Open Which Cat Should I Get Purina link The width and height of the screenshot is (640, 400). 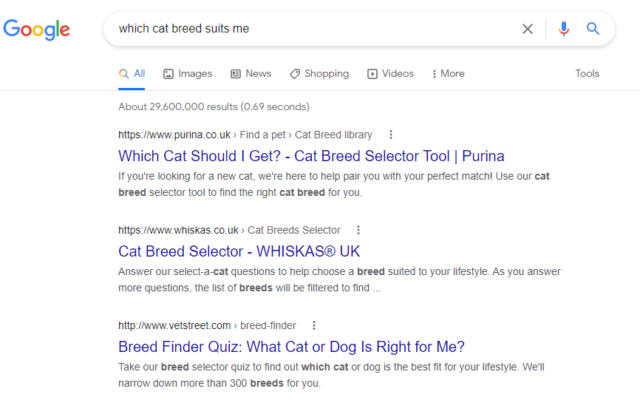pos(311,156)
